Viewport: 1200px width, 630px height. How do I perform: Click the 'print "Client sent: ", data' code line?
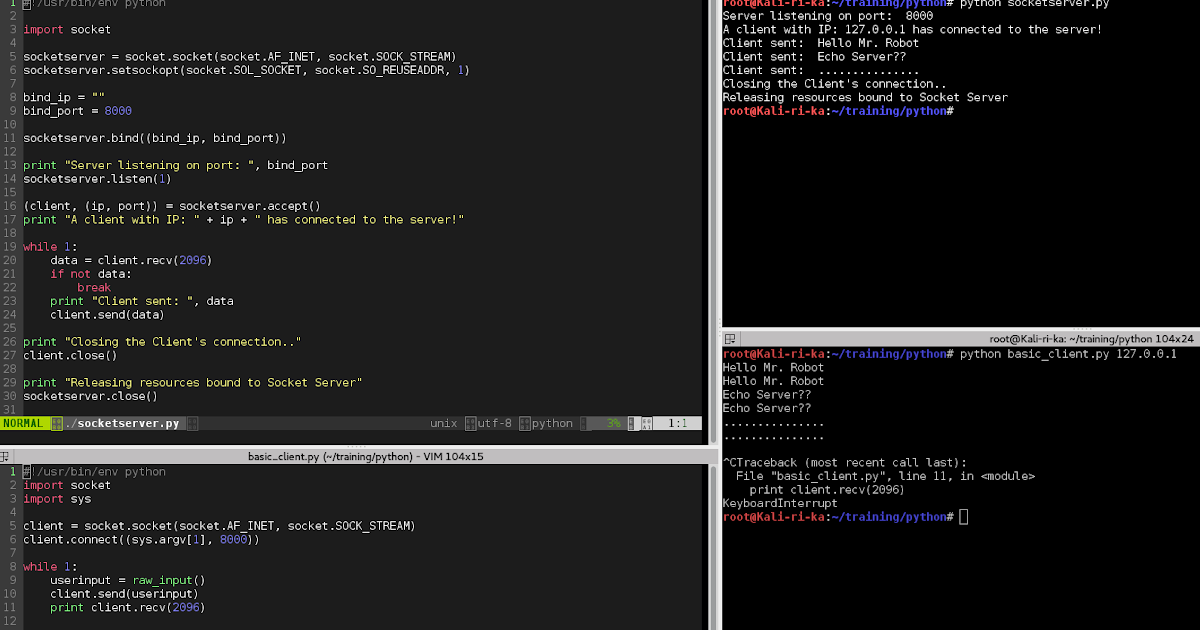point(142,301)
